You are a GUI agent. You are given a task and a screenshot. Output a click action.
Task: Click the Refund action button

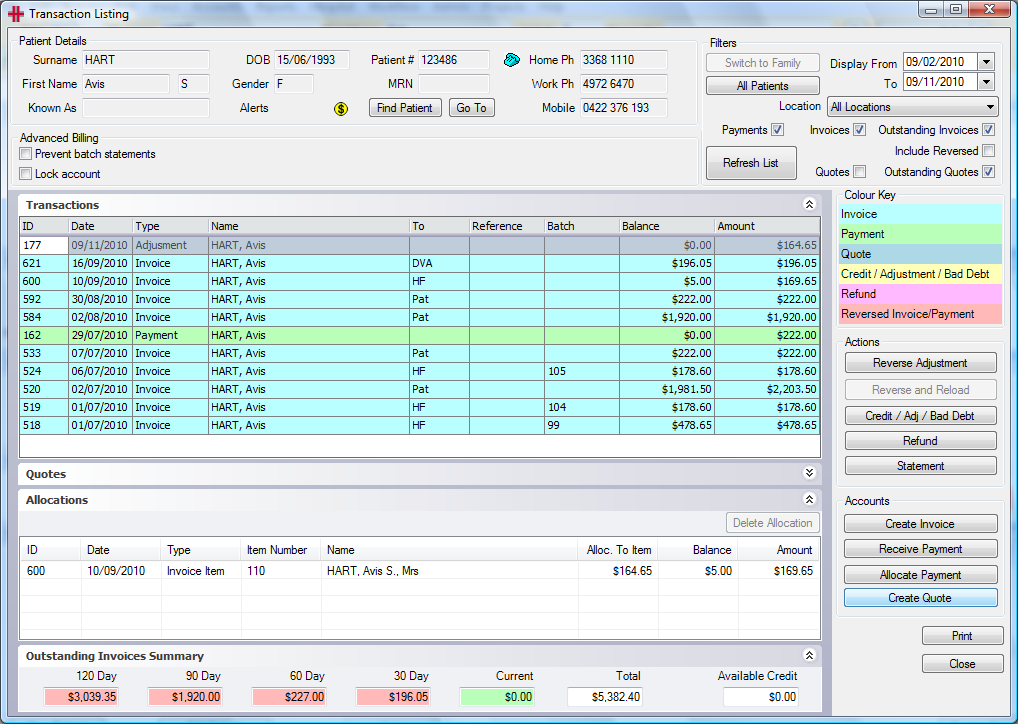tap(921, 441)
